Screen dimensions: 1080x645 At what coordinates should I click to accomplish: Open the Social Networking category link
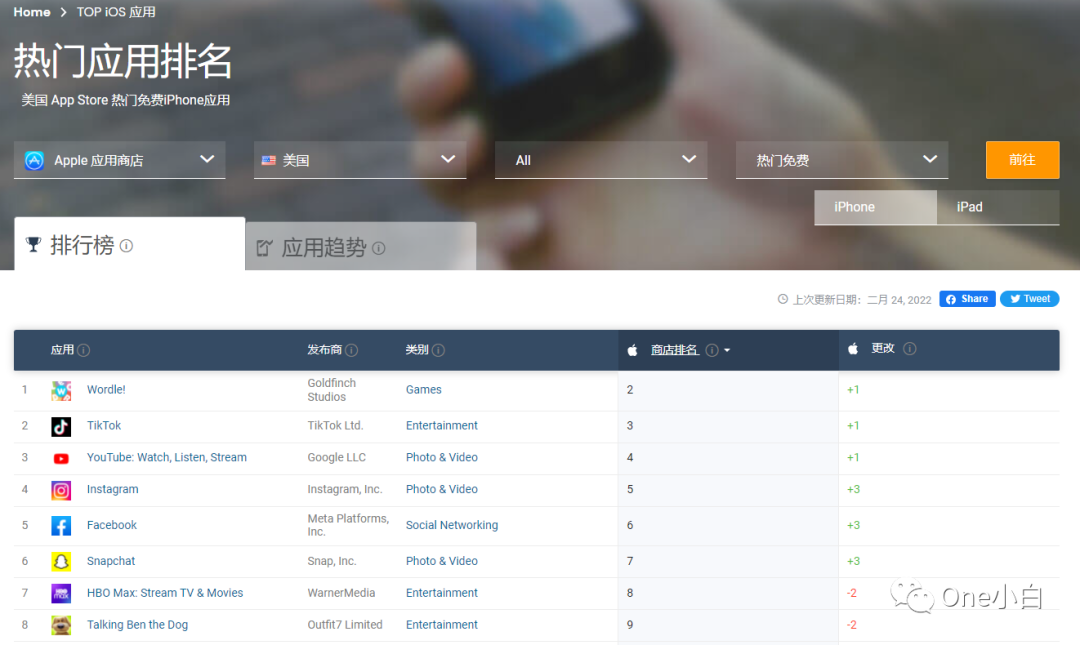pos(451,525)
